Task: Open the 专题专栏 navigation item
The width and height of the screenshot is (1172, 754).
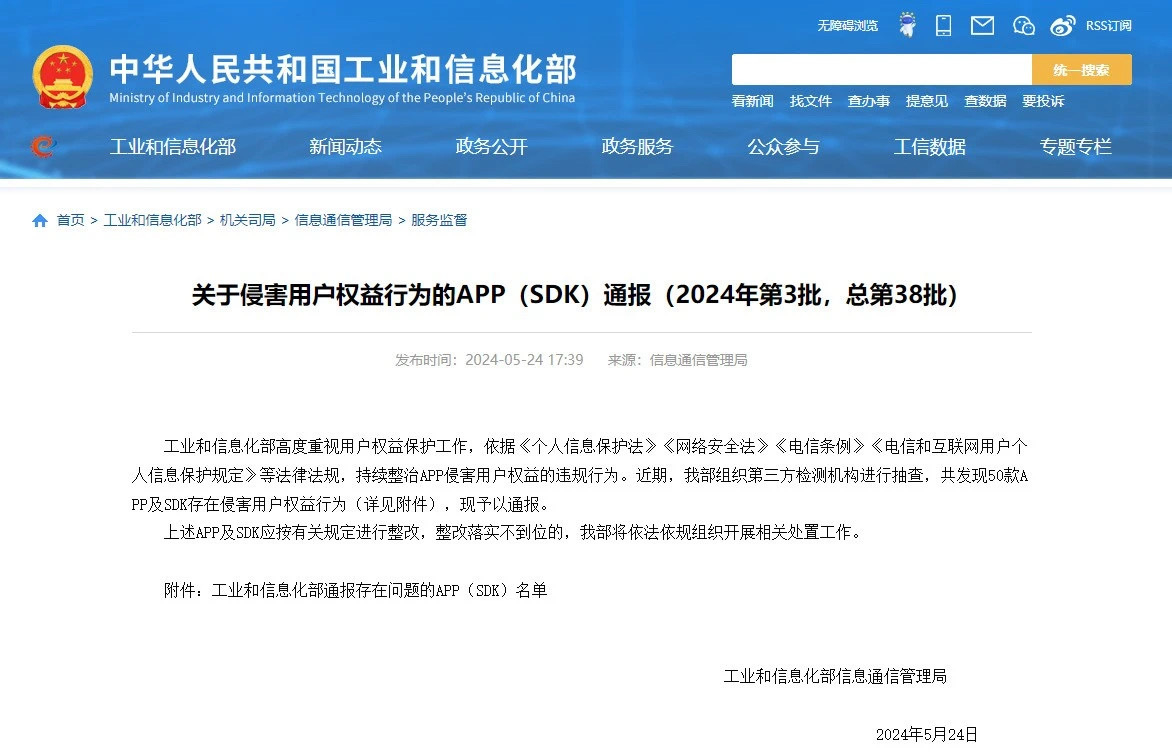Action: coord(1075,147)
